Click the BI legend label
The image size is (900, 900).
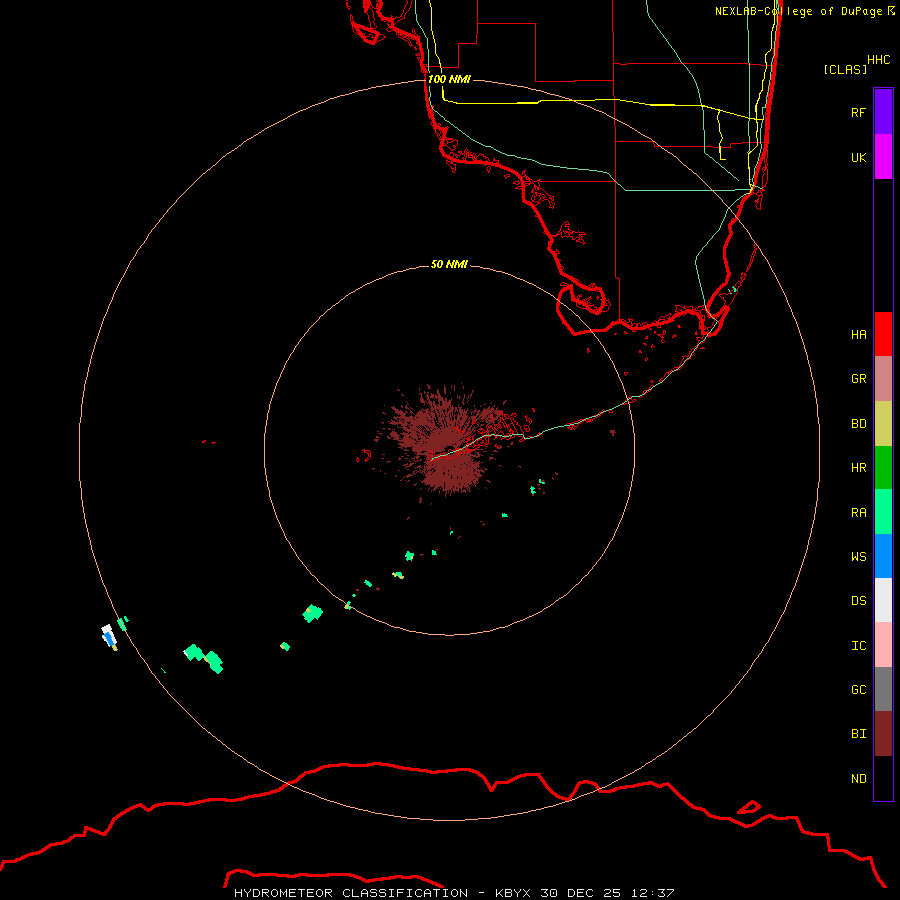[x=858, y=734]
